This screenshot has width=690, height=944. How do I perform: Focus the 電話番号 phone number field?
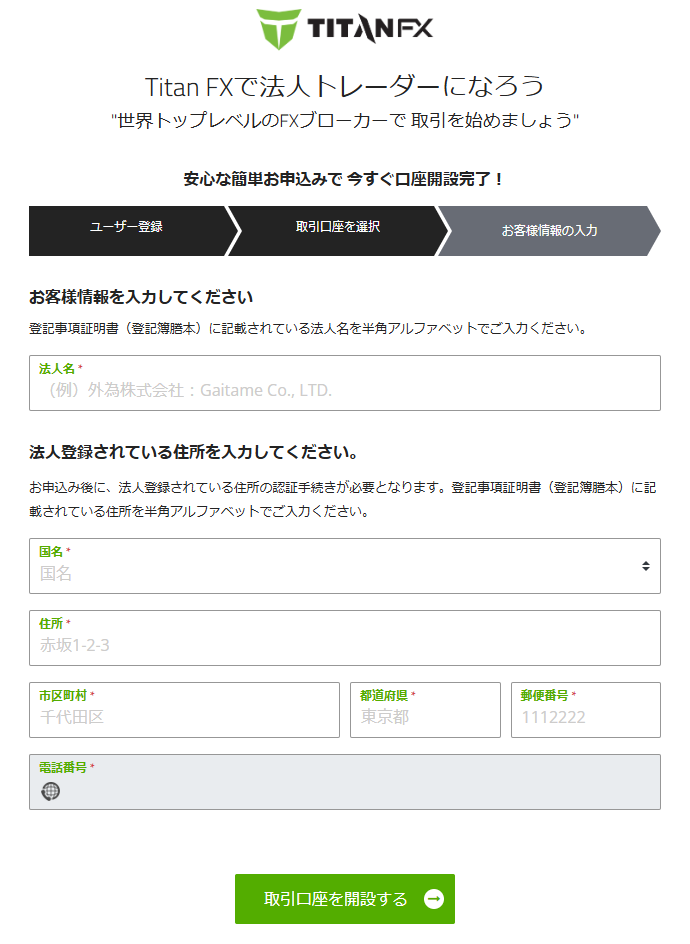pos(345,782)
